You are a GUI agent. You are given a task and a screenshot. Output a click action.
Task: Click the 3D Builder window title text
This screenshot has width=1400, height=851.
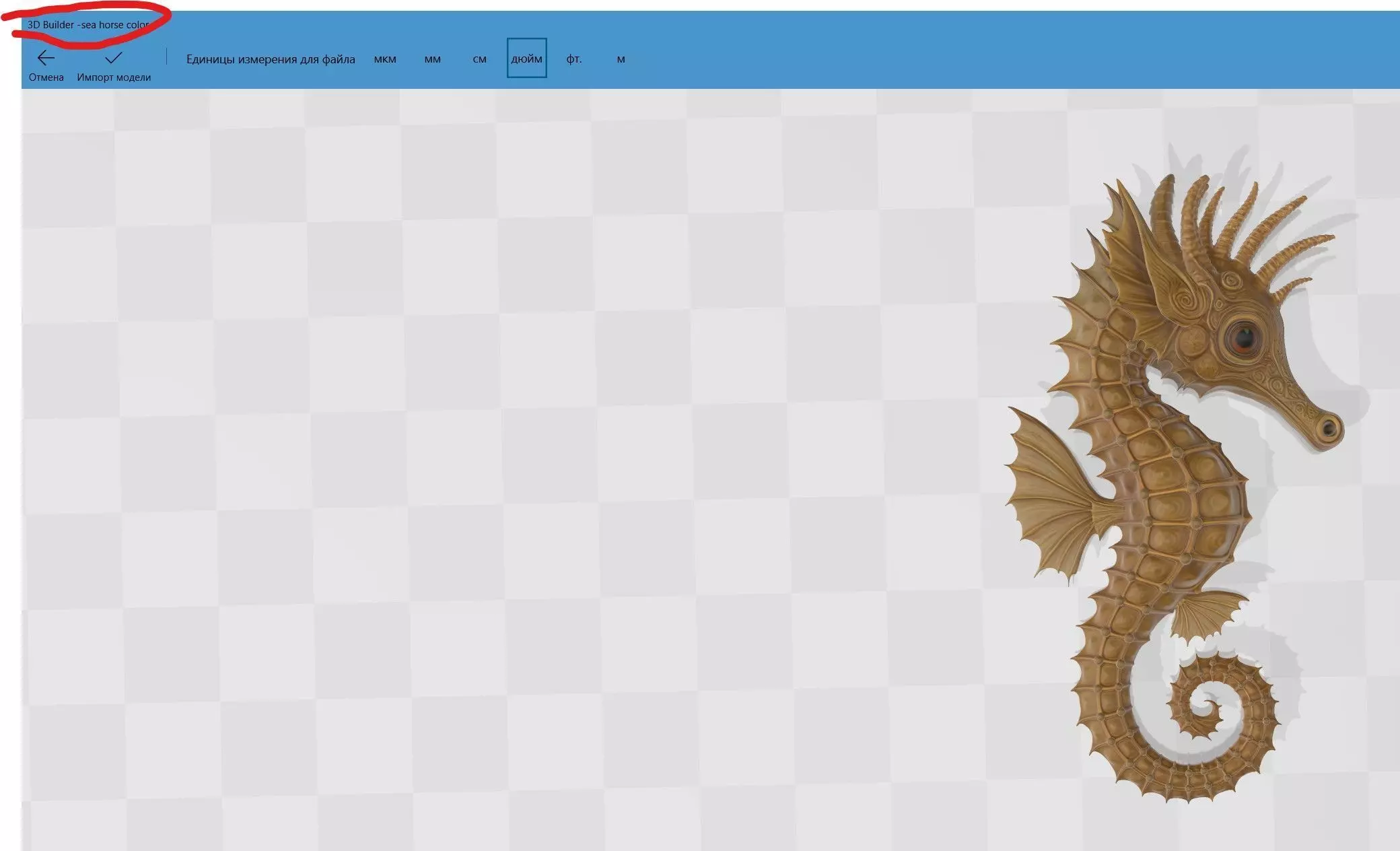tap(88, 25)
